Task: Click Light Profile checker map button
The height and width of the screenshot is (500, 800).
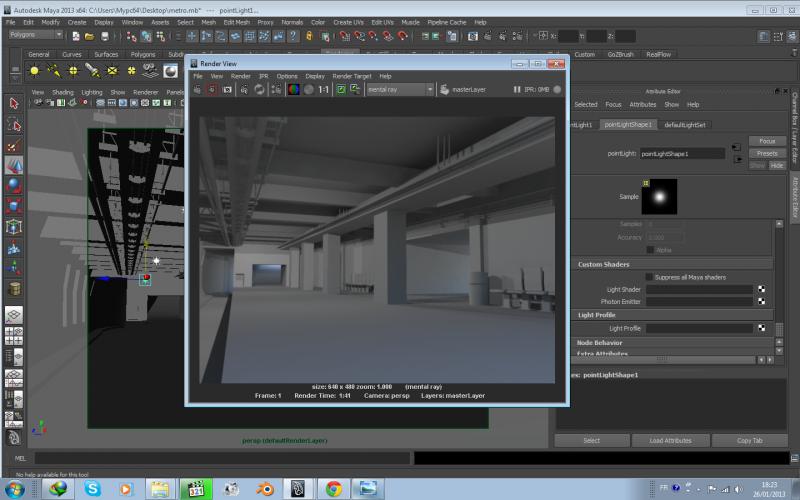Action: click(x=761, y=328)
